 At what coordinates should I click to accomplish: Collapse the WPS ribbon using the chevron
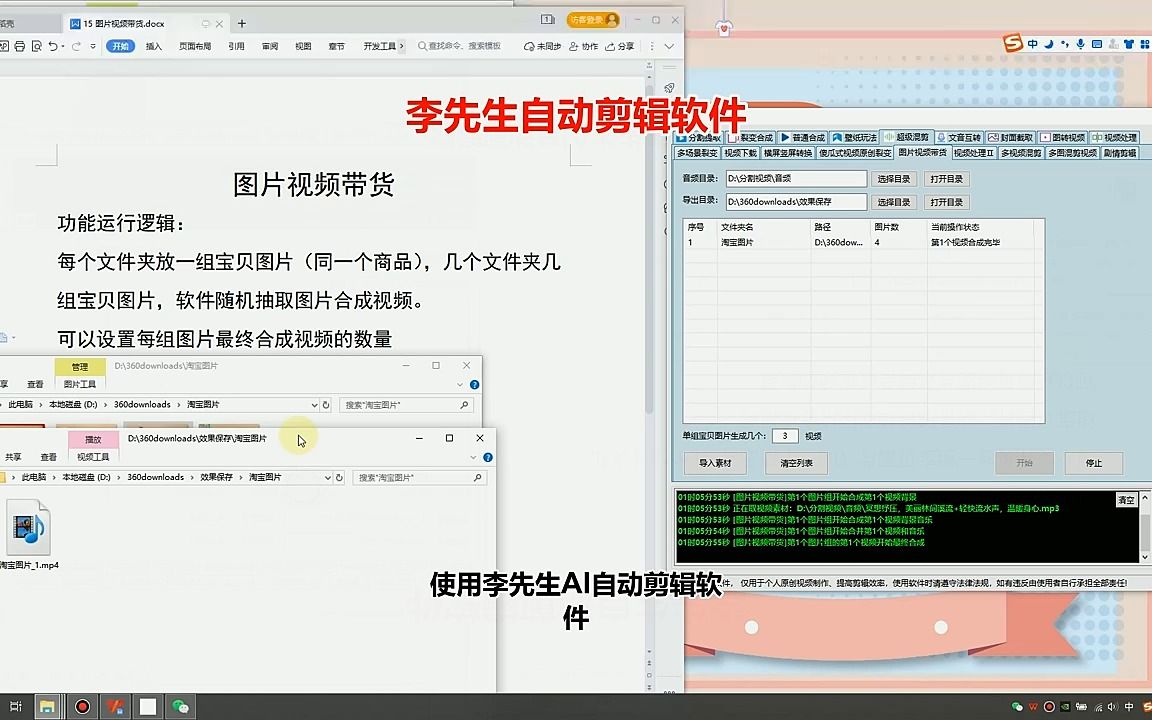668,46
